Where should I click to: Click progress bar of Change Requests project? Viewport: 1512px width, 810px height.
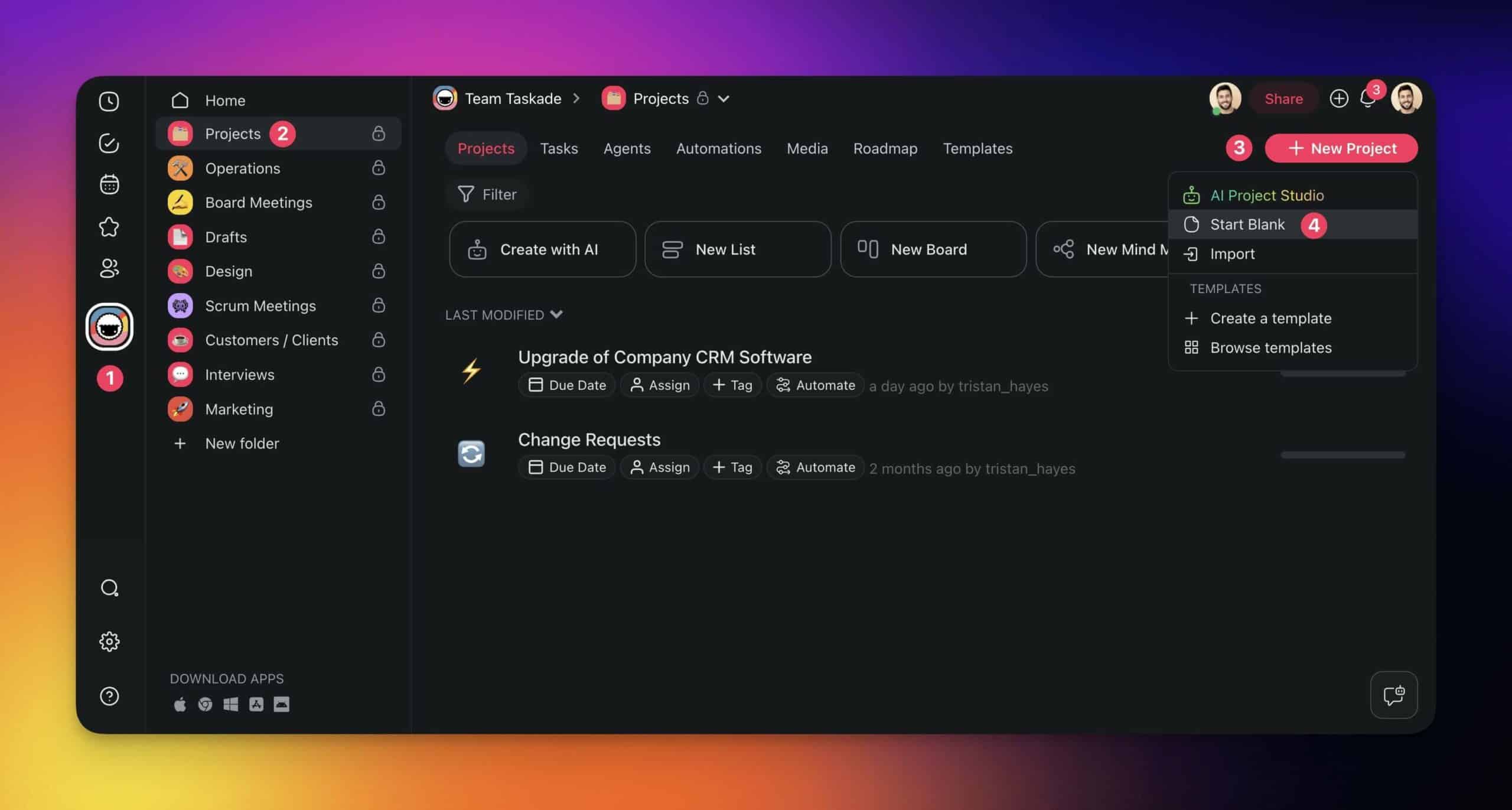click(1342, 455)
